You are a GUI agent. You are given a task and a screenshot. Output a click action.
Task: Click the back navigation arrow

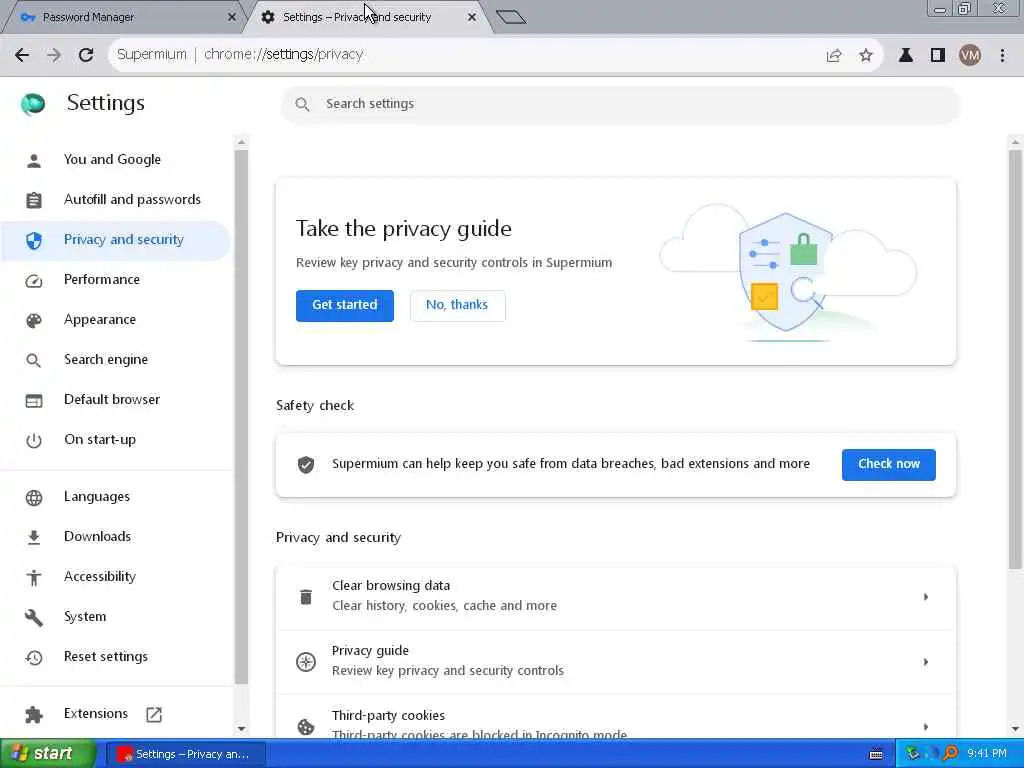[22, 55]
